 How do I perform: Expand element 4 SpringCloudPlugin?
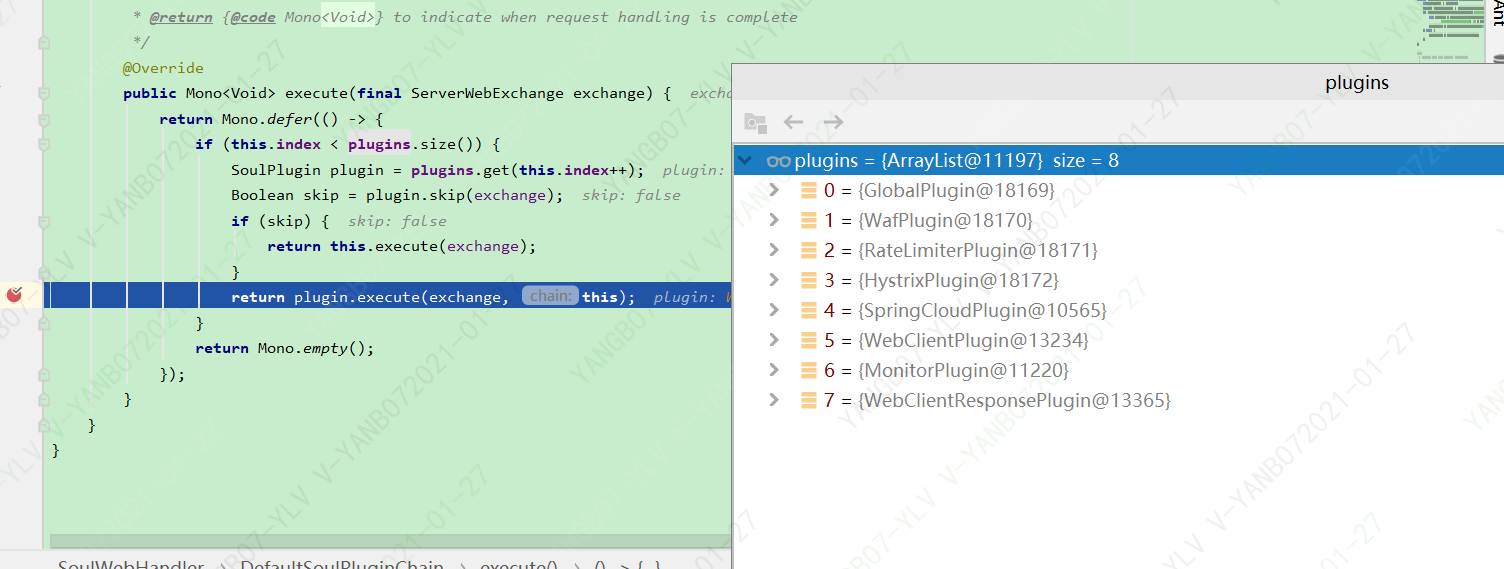tap(774, 310)
